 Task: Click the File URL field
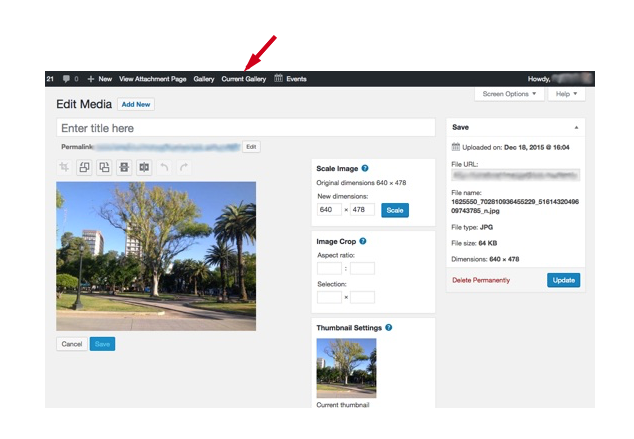(x=516, y=175)
